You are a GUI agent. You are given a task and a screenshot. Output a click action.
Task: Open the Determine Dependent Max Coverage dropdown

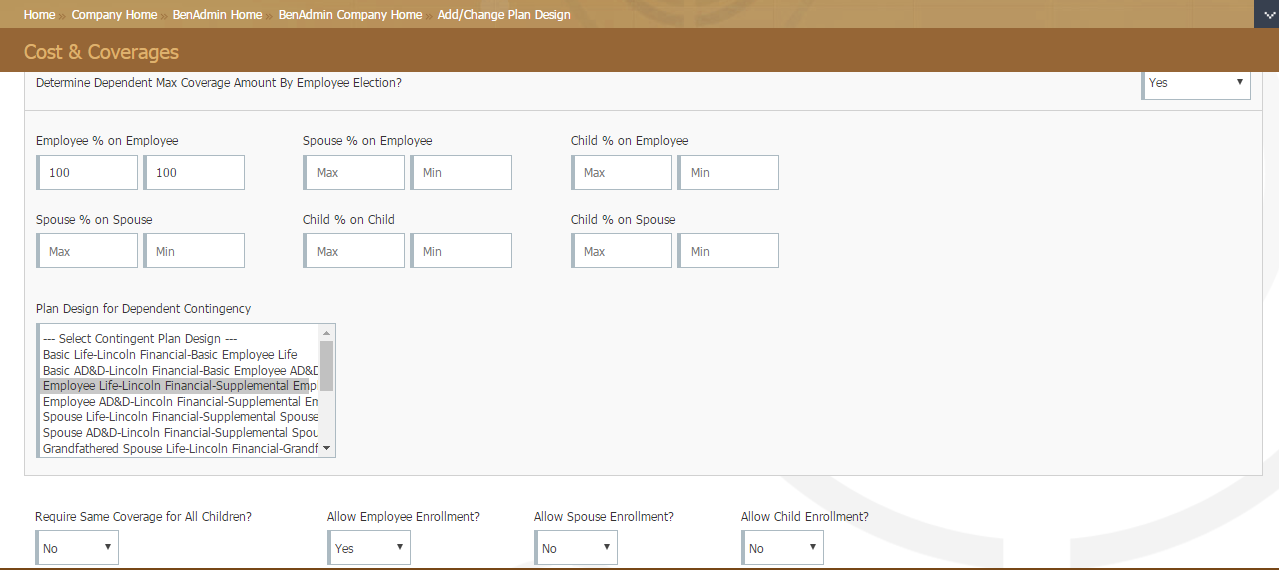[x=1196, y=83]
